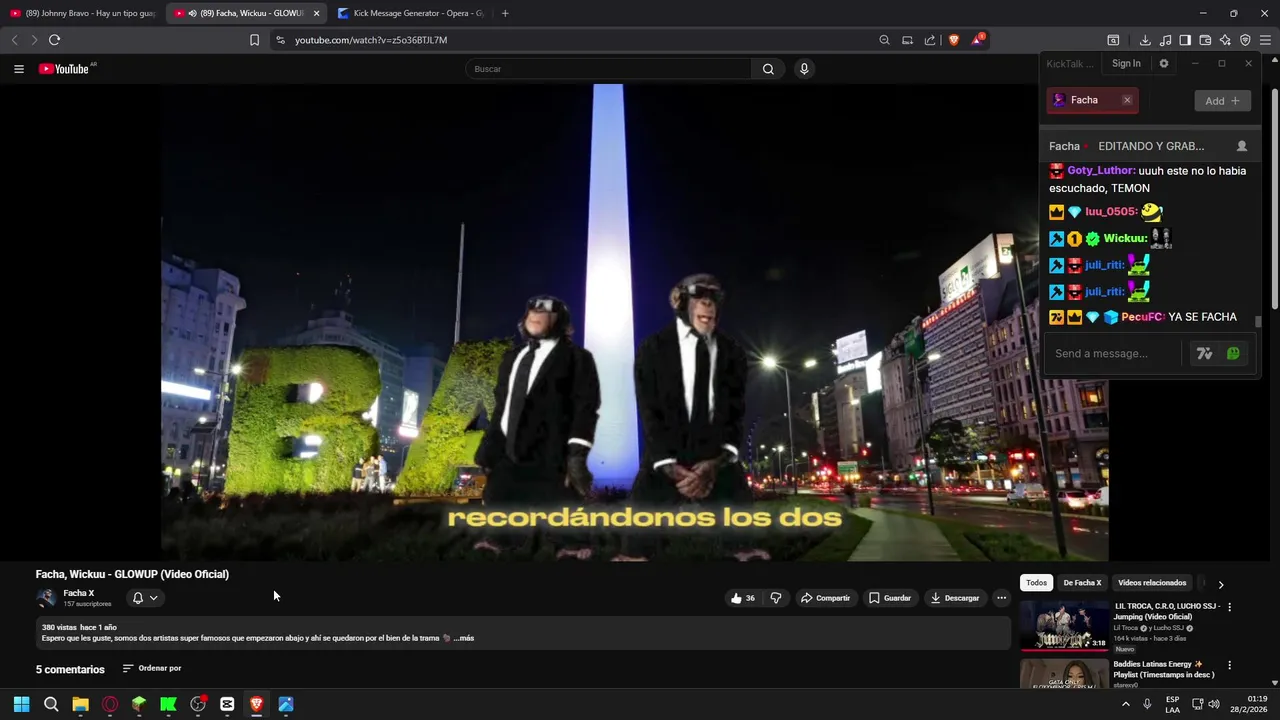Open the zoom-out magnifier in address bar
The height and width of the screenshot is (720, 1280).
click(884, 40)
